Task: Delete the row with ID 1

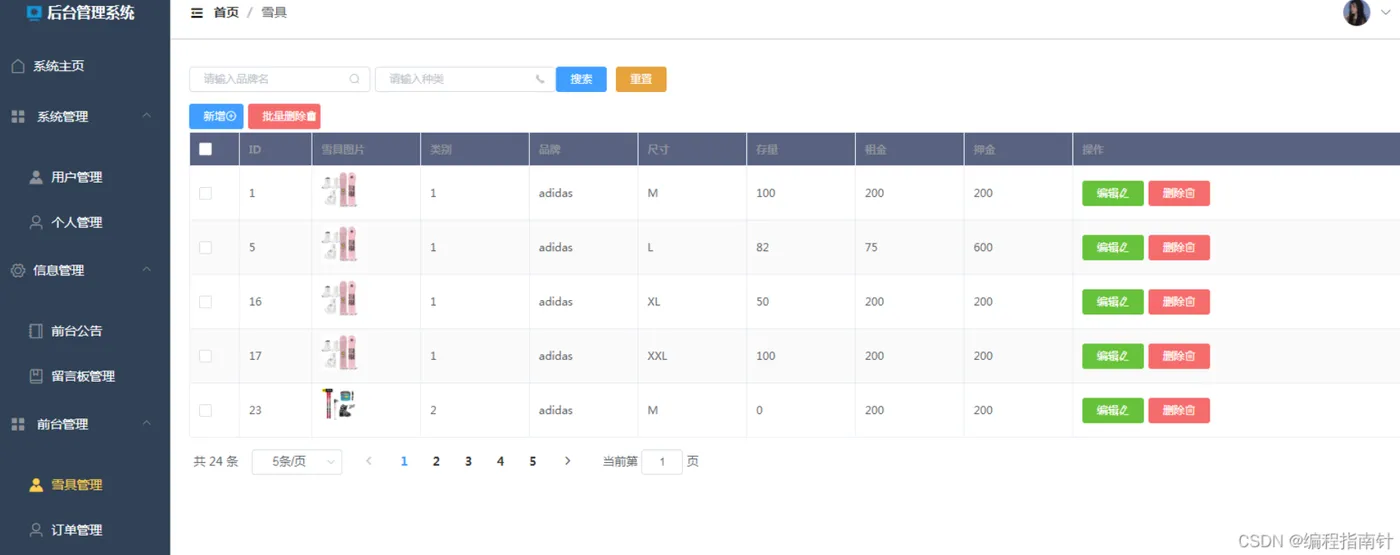Action: coord(1179,193)
